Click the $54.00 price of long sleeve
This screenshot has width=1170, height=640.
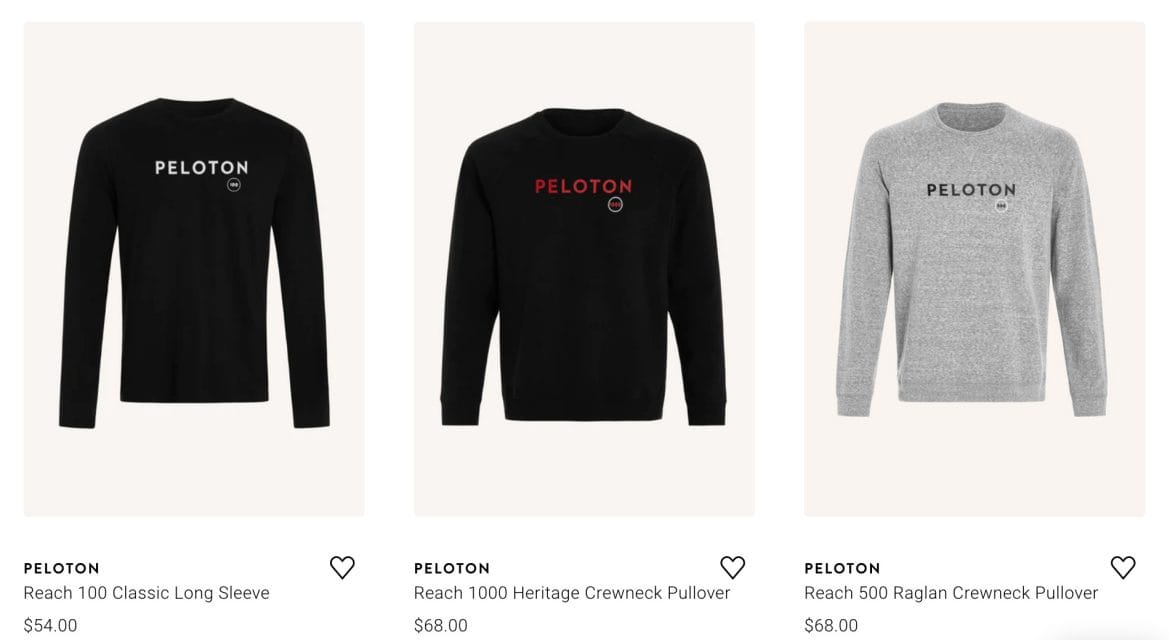(x=51, y=625)
